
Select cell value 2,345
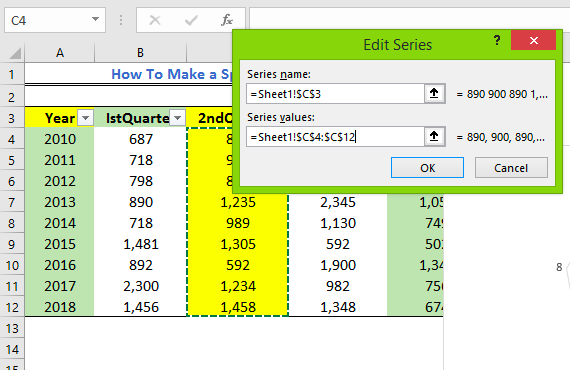pyautogui.click(x=338, y=202)
